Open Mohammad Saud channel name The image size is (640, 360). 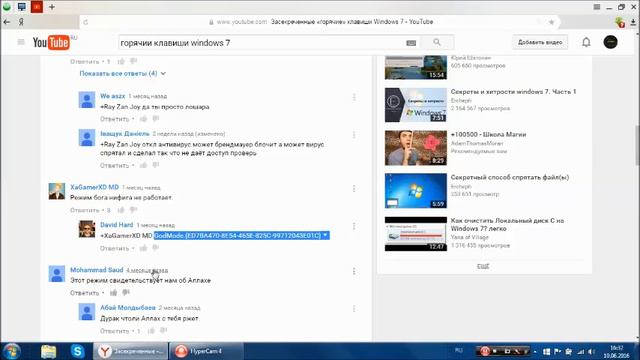pos(96,270)
